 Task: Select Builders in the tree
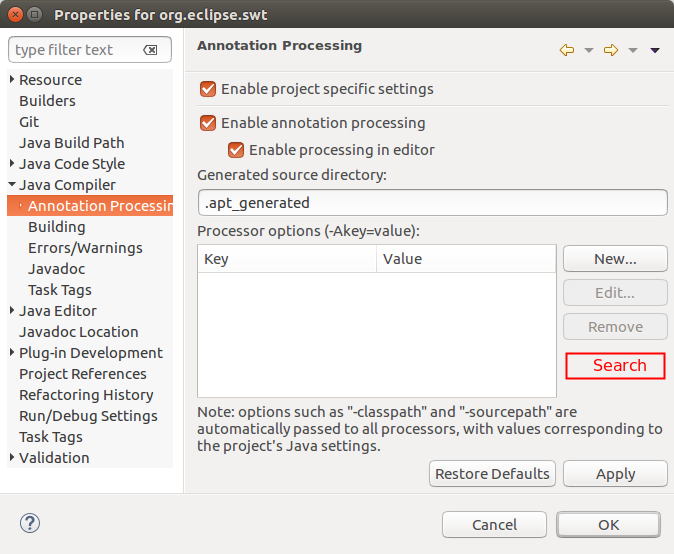coord(47,101)
